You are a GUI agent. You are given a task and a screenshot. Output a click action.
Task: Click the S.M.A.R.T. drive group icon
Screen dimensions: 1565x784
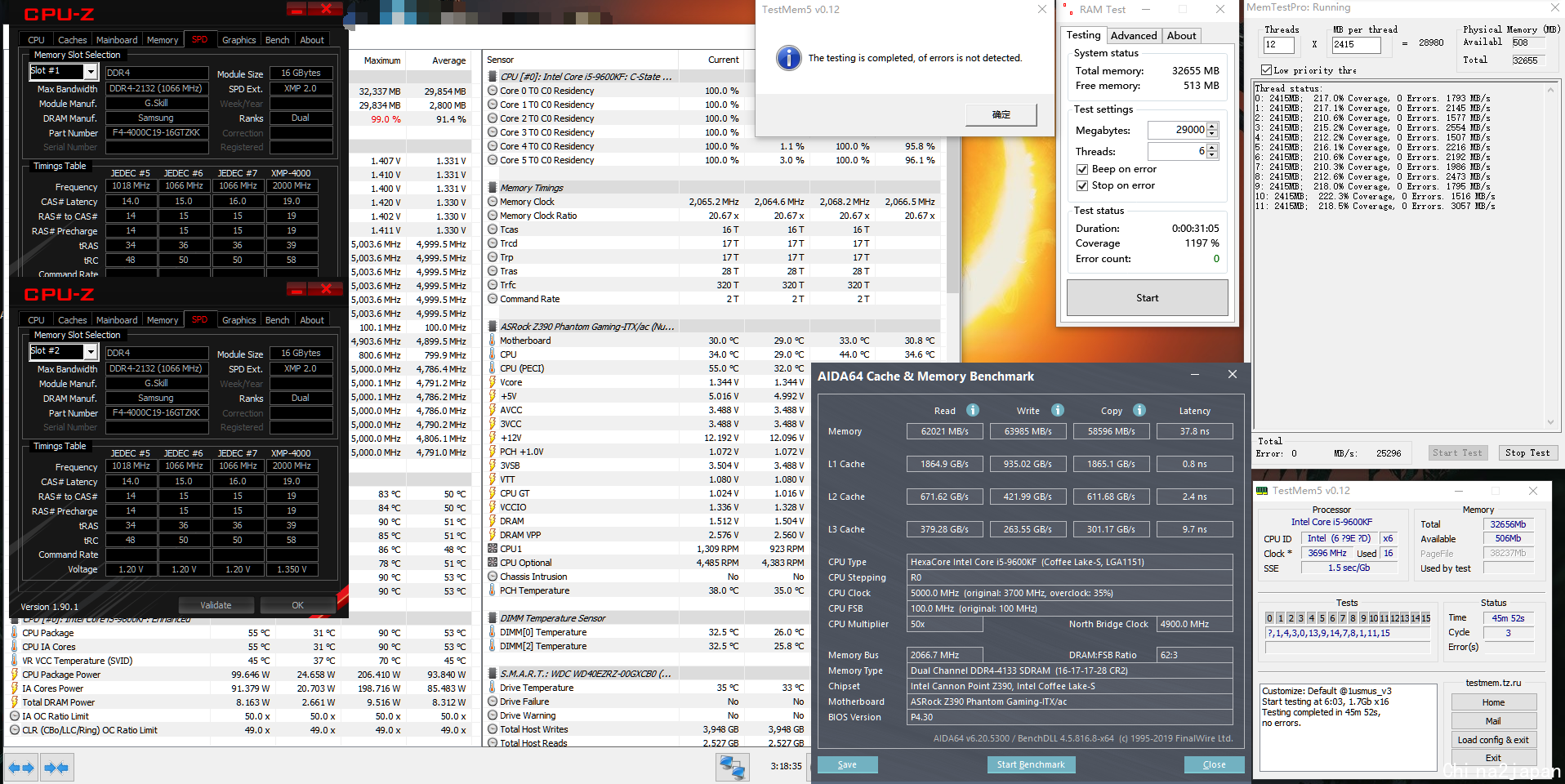click(x=493, y=674)
